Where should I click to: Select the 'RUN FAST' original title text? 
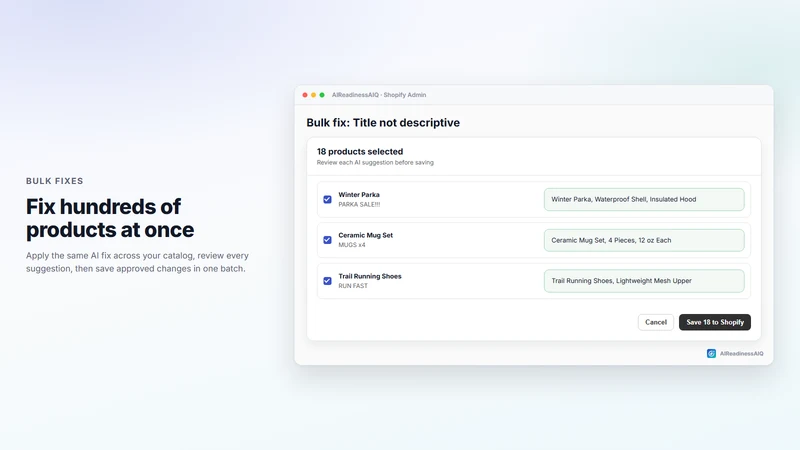[x=353, y=286]
